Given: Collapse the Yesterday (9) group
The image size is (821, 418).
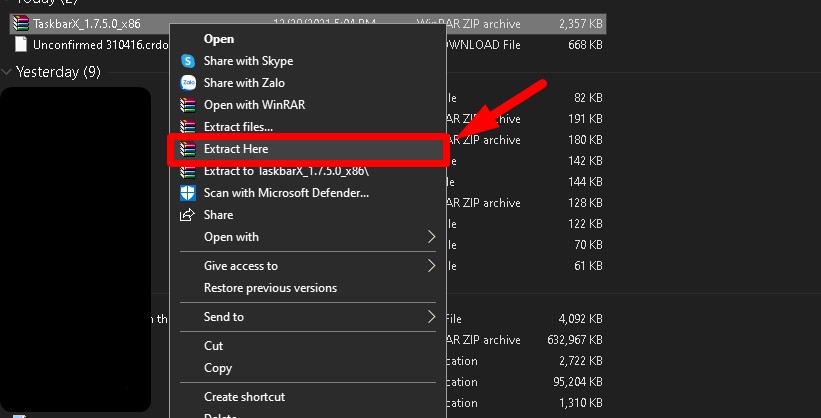Looking at the screenshot, I should tap(8, 72).
